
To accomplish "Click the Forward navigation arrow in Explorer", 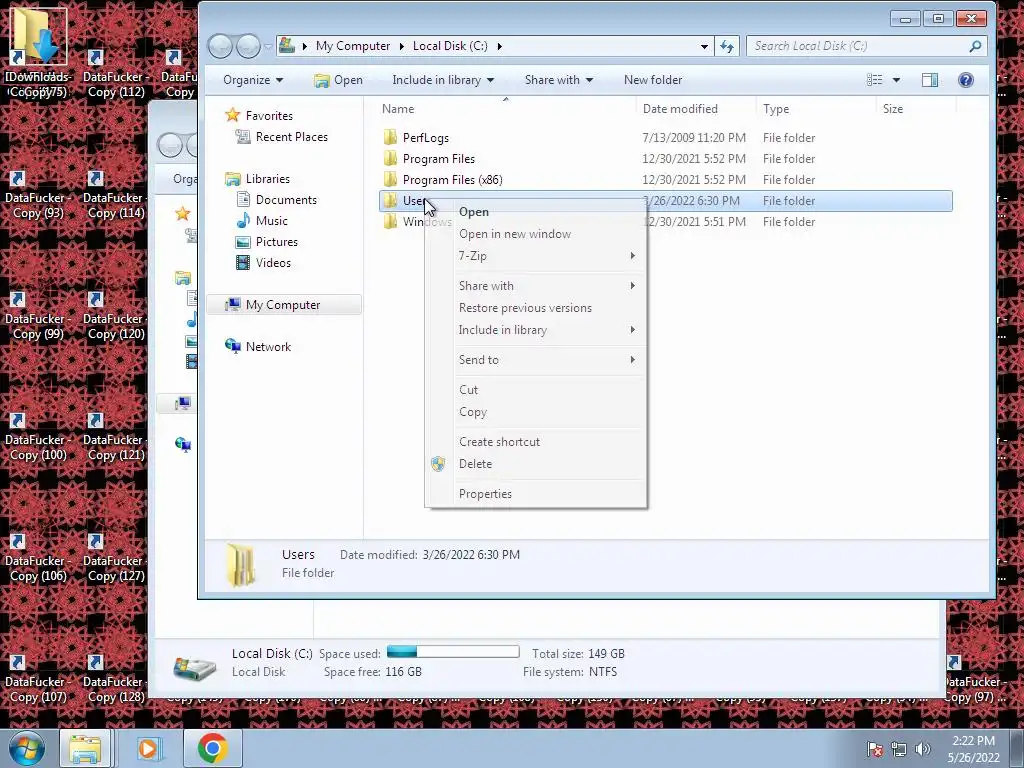I will [x=248, y=46].
